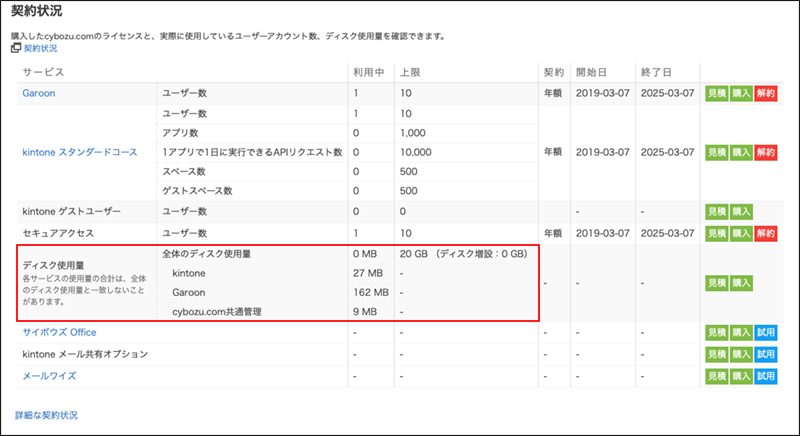Click 見積 for kintone ゲストユーザー
The image size is (800, 436).
pos(716,212)
